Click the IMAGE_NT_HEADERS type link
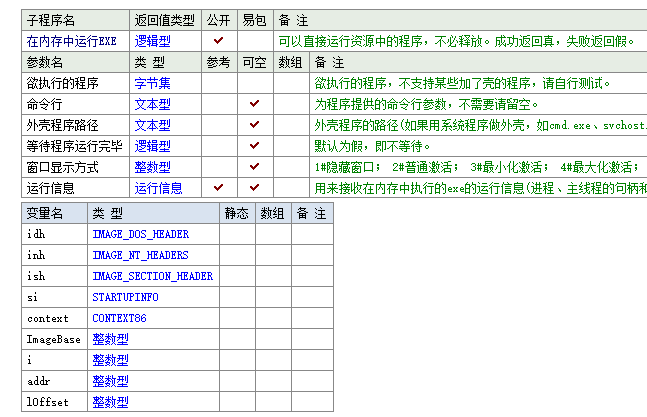647x417 pixels. (140, 255)
